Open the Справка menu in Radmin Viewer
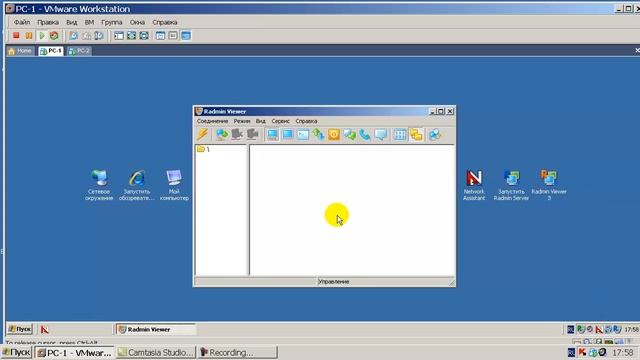Screen dimensions: 640x360 coord(306,121)
